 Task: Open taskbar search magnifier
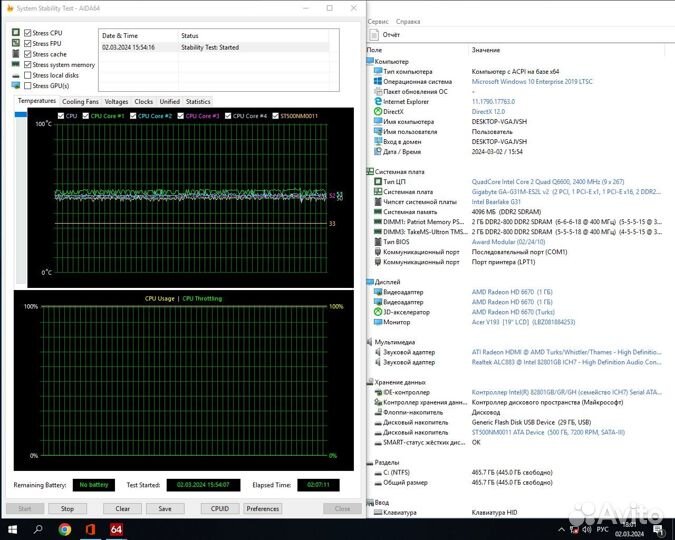tap(38, 529)
